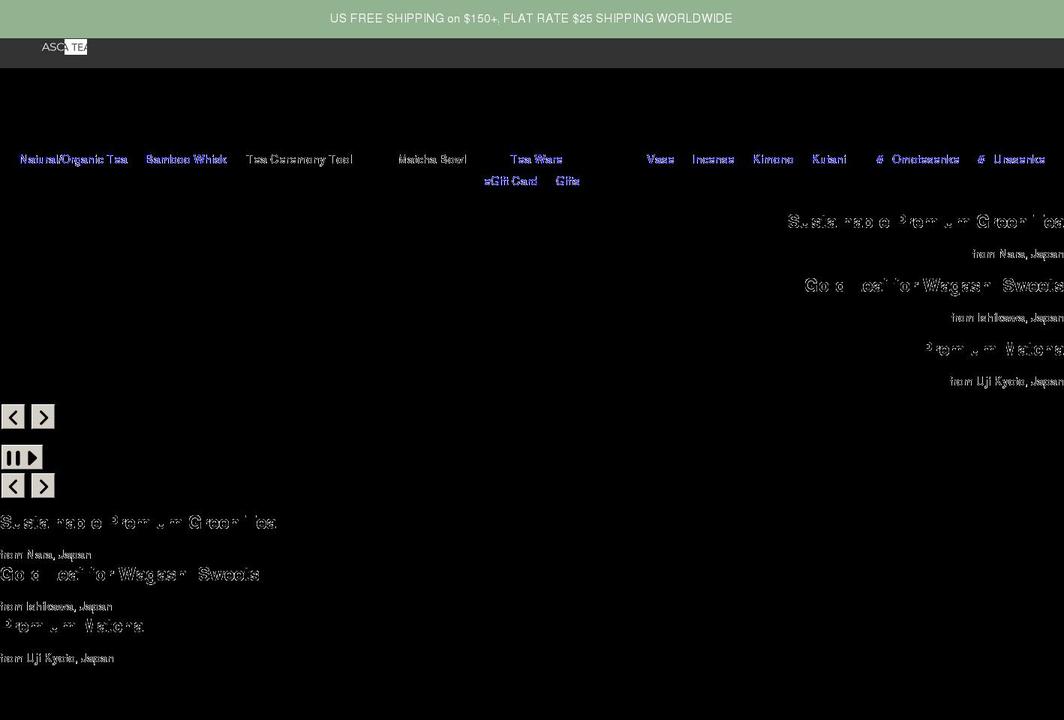Click the ASCA TEA logo
The image size is (1064, 720).
[64, 46]
